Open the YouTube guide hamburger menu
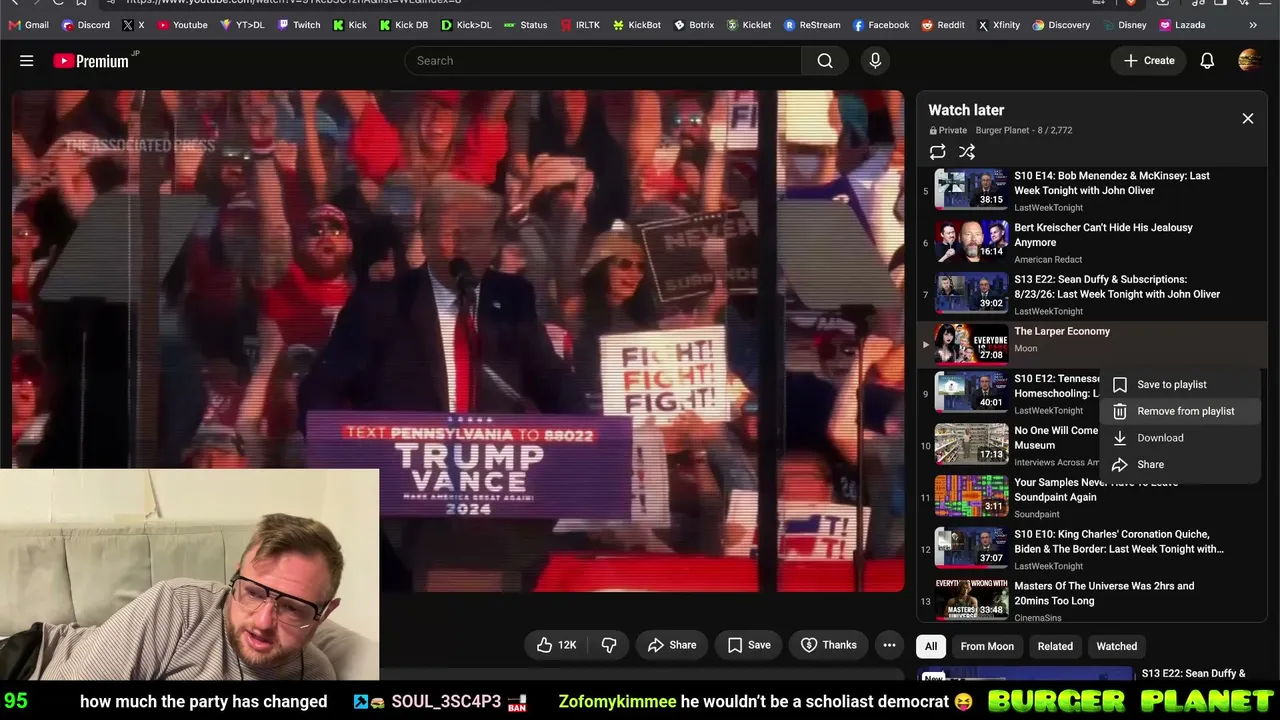Viewport: 1280px width, 720px height. (27, 61)
